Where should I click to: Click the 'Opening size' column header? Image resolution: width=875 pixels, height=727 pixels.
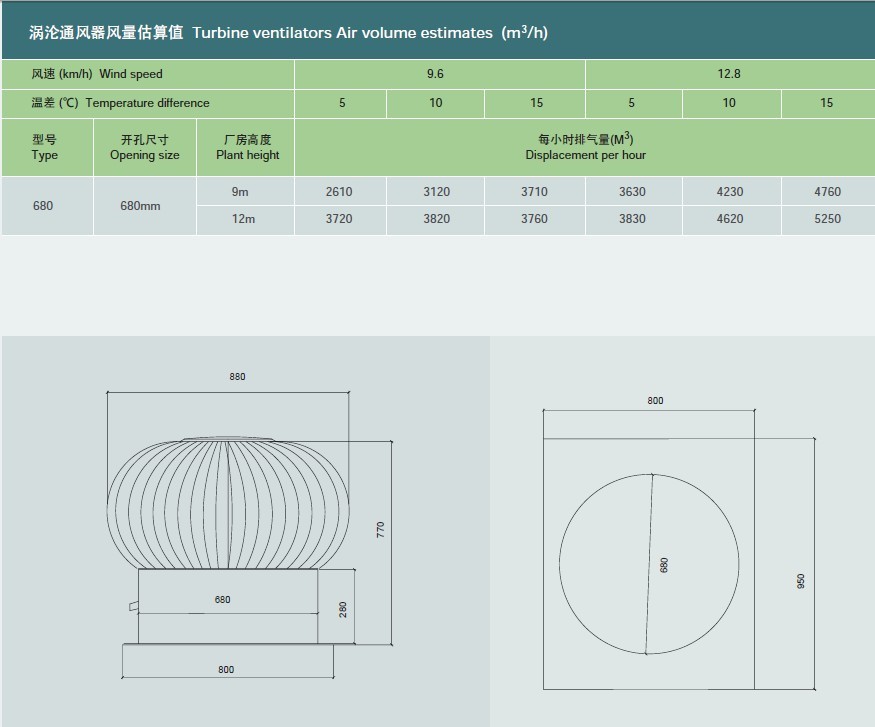145,147
